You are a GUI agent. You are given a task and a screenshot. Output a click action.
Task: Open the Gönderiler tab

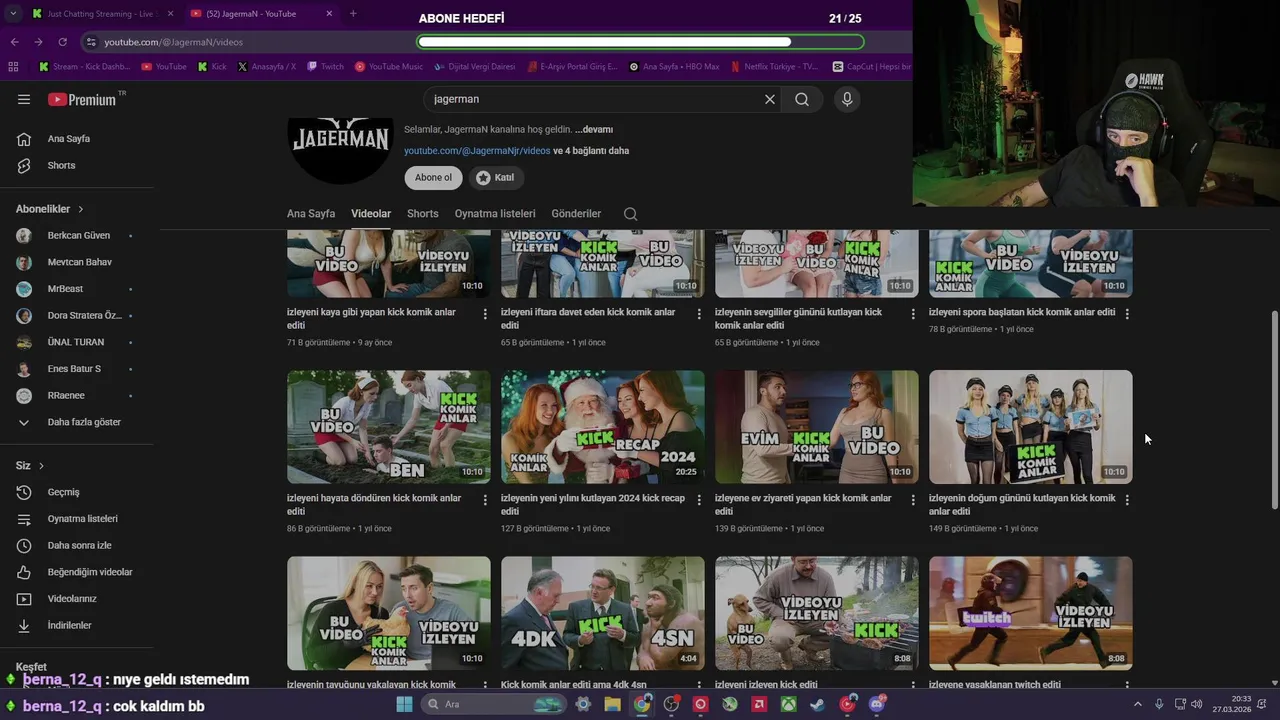(577, 214)
